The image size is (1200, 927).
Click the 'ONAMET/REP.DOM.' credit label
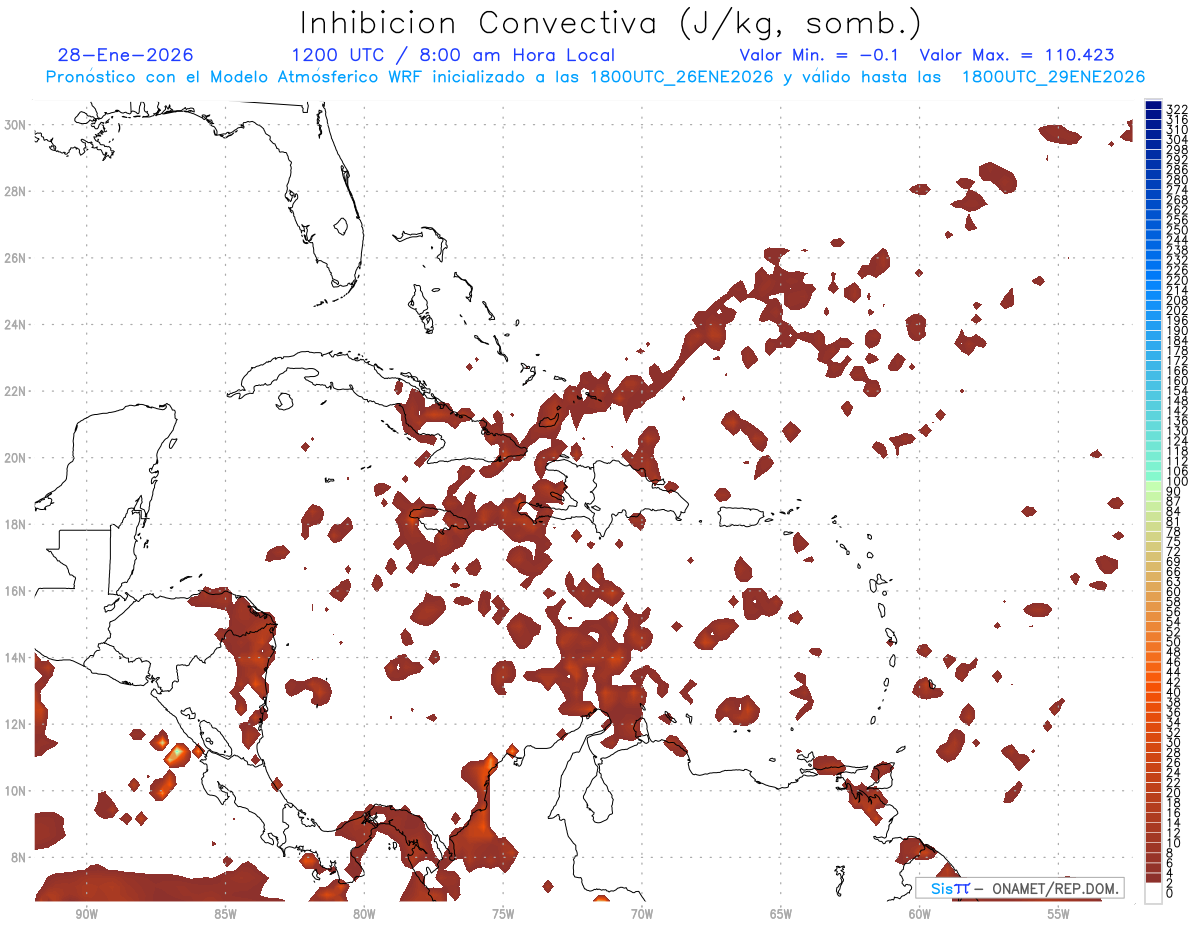pos(1053,888)
